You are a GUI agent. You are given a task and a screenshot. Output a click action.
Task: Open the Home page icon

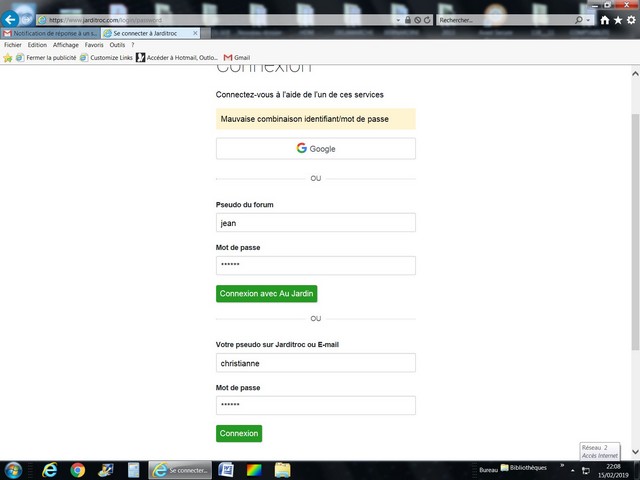(605, 20)
